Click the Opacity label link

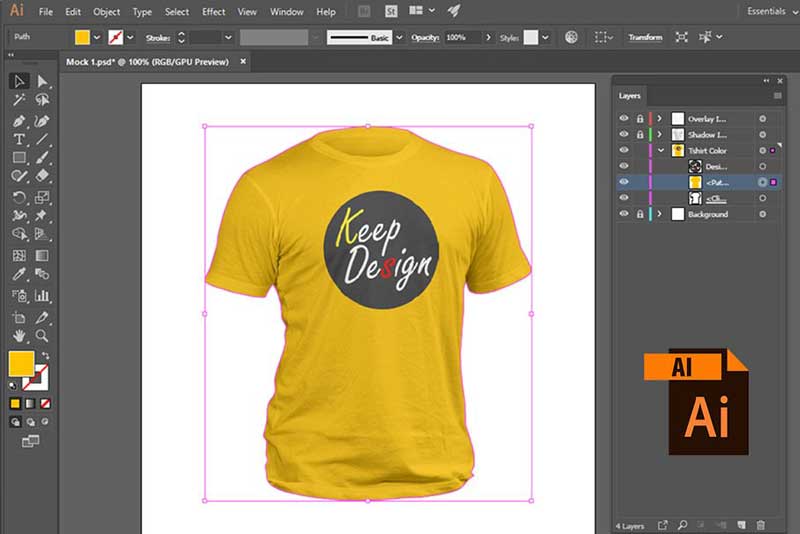pyautogui.click(x=425, y=37)
